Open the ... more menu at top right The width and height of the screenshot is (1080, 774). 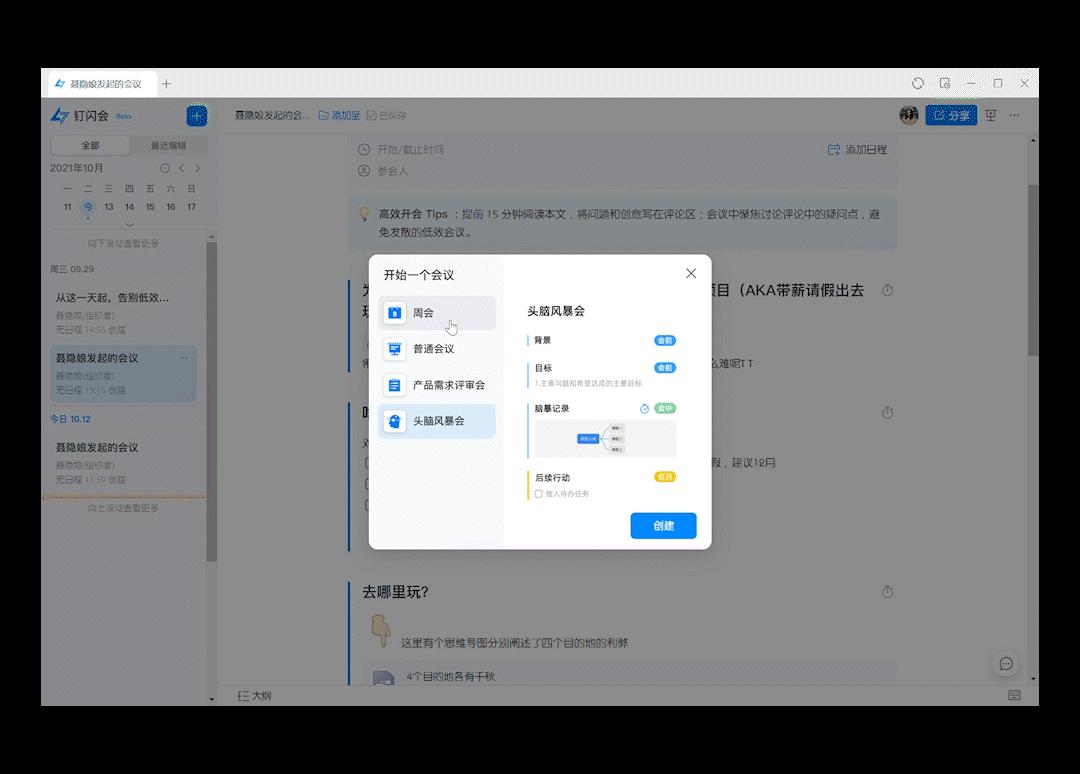click(x=1014, y=115)
